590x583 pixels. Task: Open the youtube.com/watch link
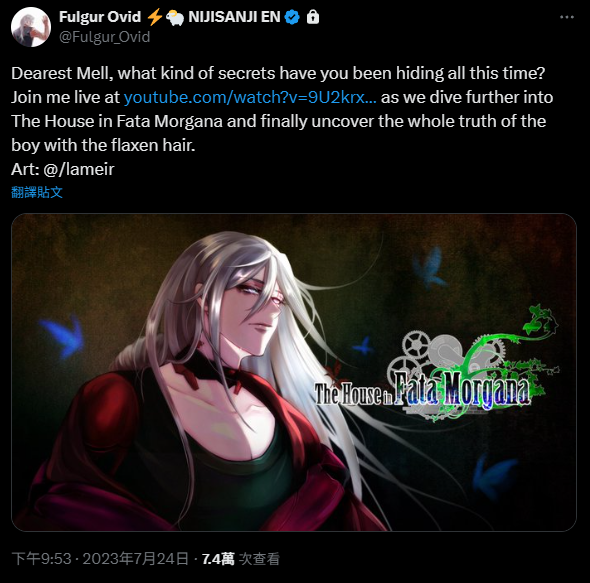250,97
